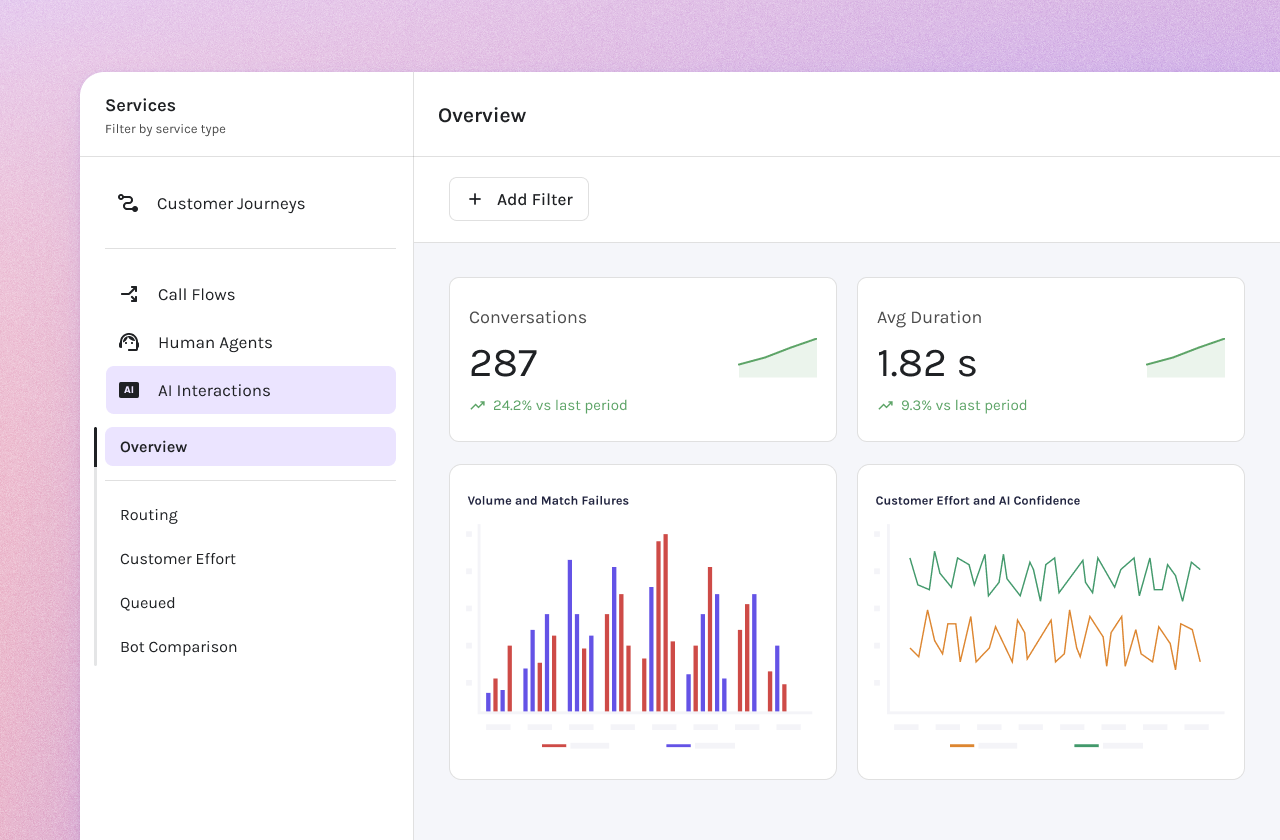The width and height of the screenshot is (1280, 840).
Task: Click the Services heading
Action: [140, 105]
